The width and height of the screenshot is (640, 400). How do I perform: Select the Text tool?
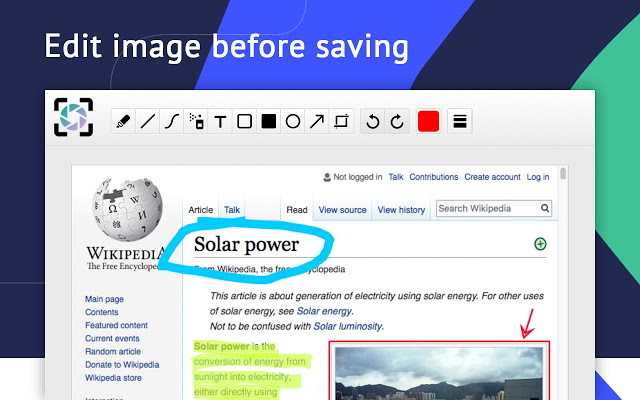pos(220,121)
